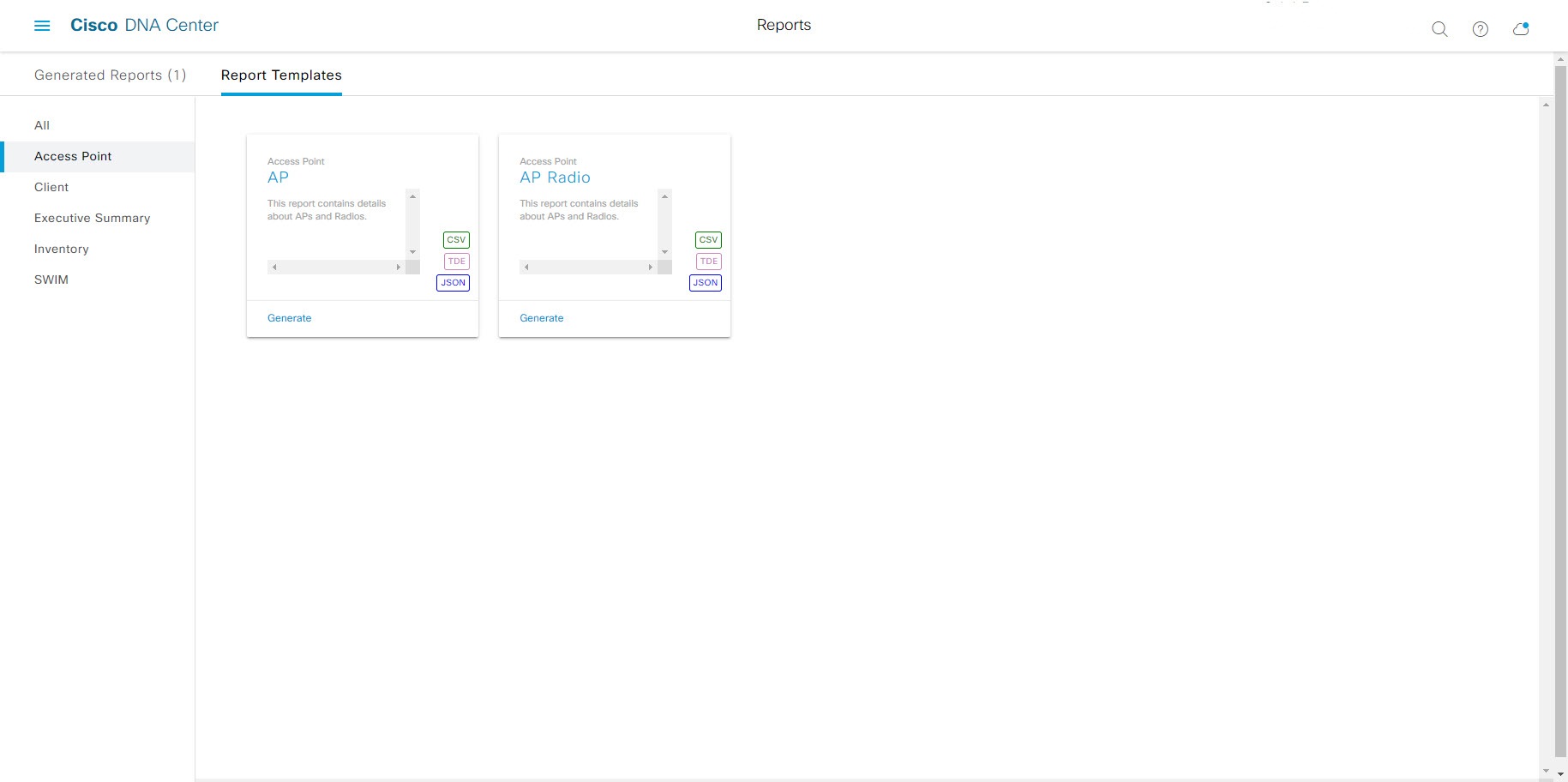Click the Reports page title
Image resolution: width=1568 pixels, height=782 pixels.
click(784, 25)
